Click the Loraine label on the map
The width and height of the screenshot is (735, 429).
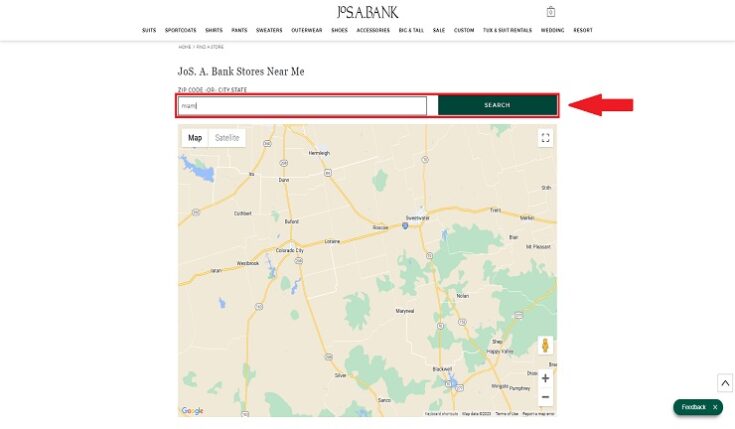click(332, 241)
